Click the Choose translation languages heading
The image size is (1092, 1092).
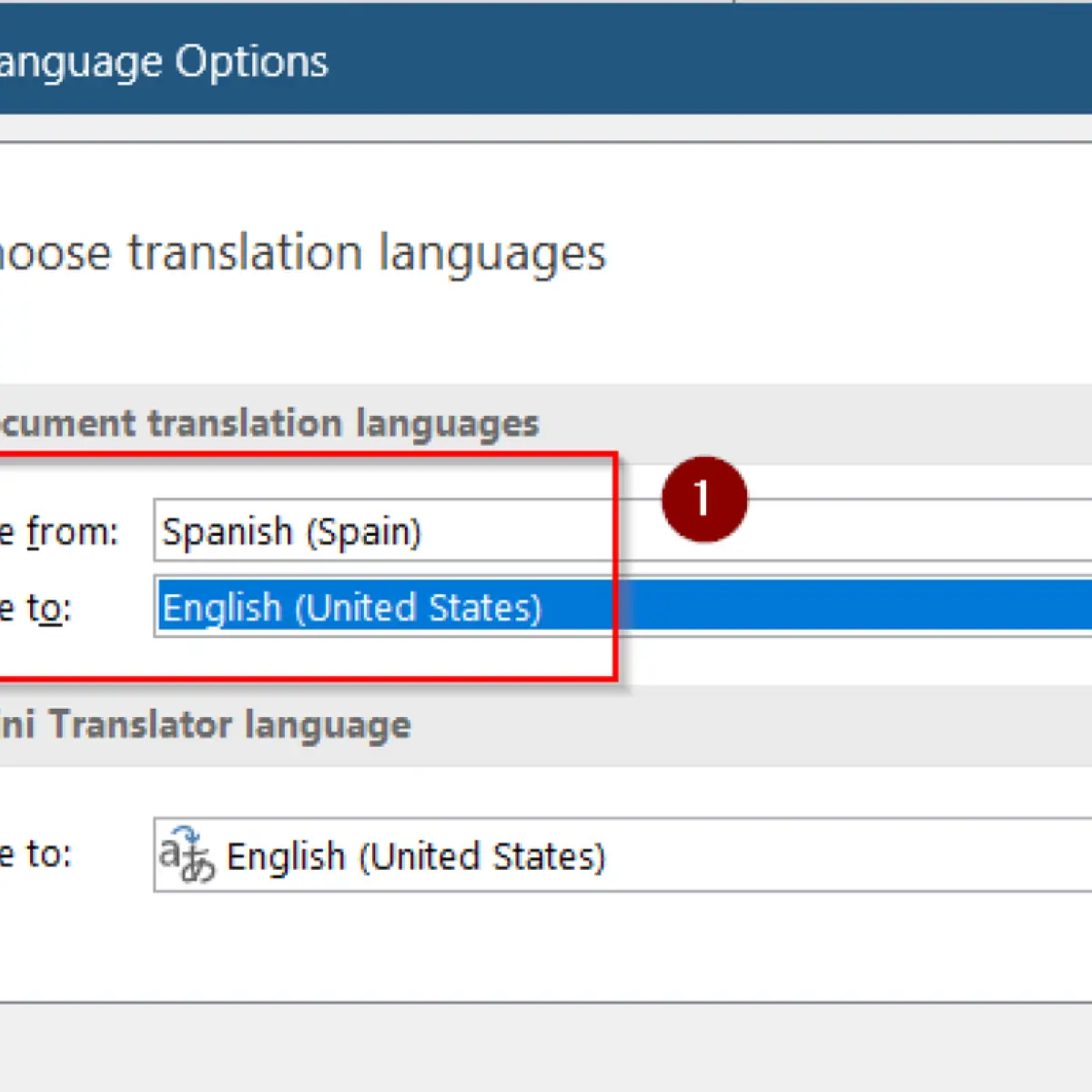pyautogui.click(x=302, y=253)
